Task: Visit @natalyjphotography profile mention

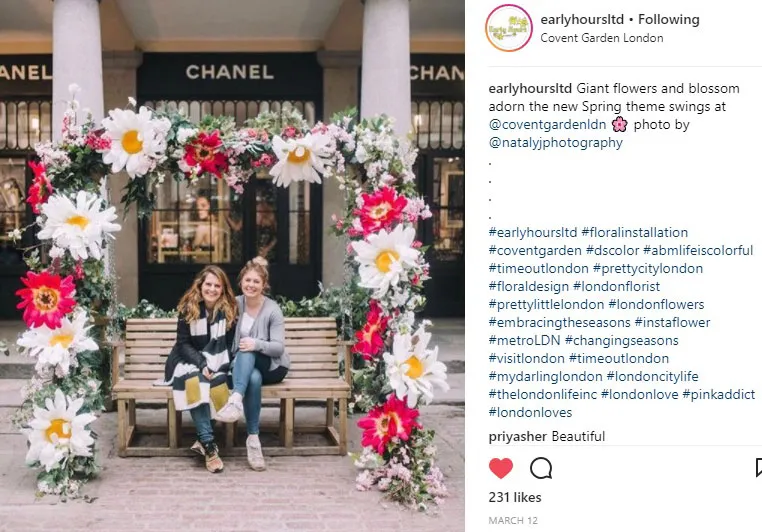Action: (x=555, y=143)
